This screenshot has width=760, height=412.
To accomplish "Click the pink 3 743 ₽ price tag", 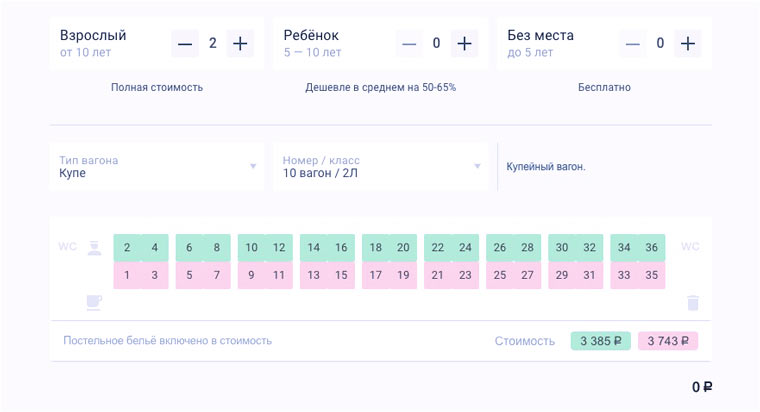I will coord(668,341).
